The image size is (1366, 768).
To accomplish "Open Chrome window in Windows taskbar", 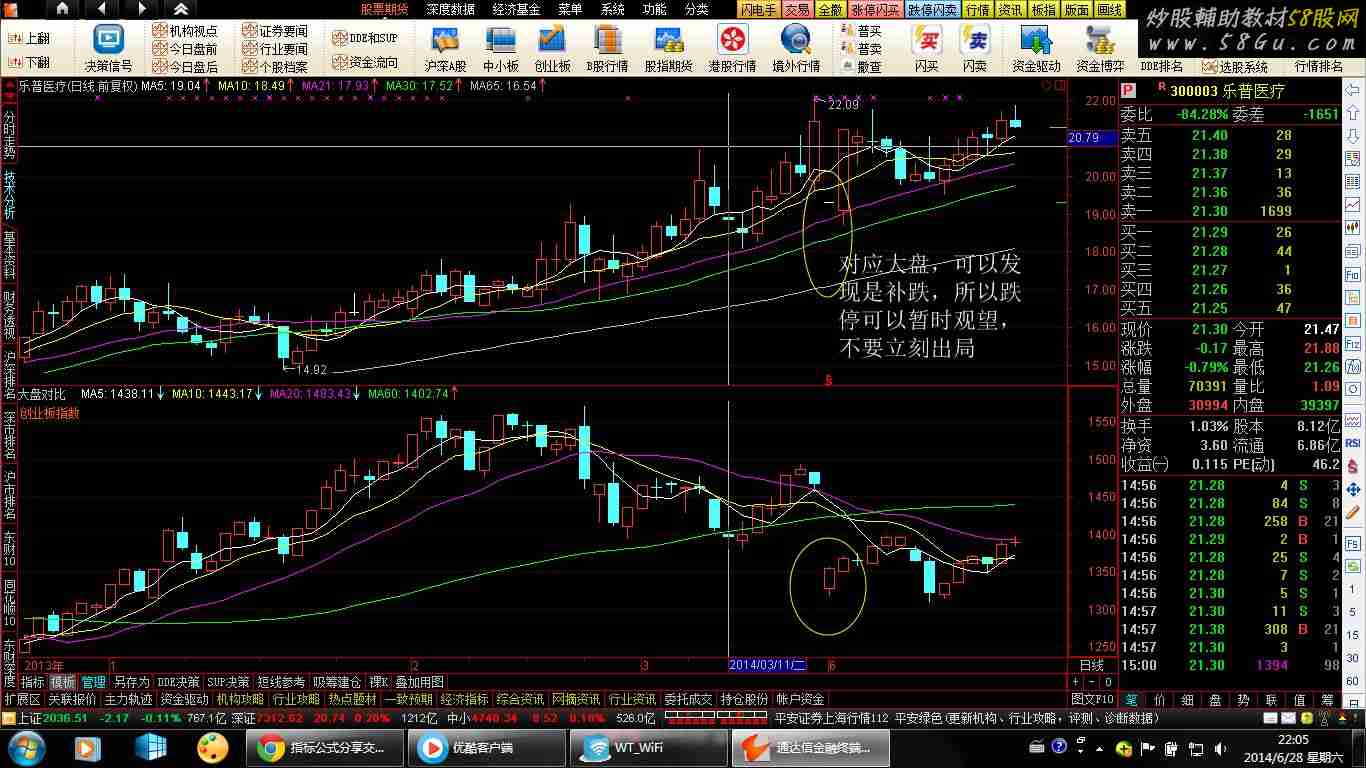I will pyautogui.click(x=321, y=747).
